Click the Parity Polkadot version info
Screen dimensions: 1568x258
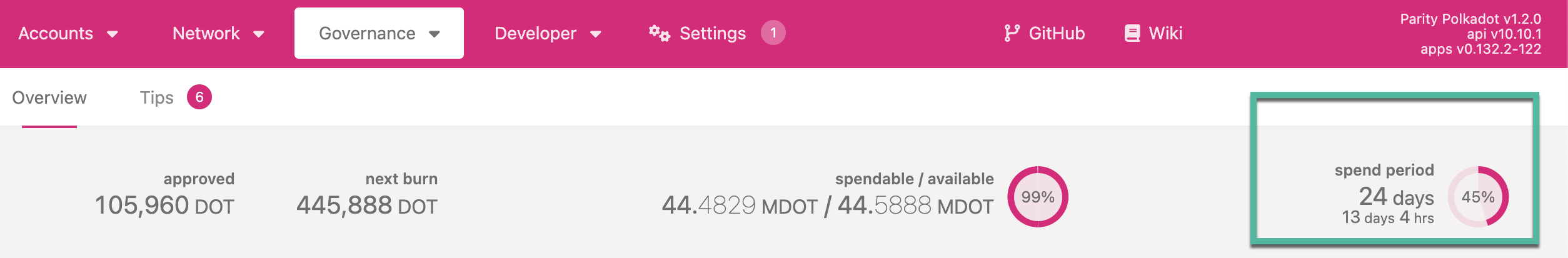[1470, 19]
